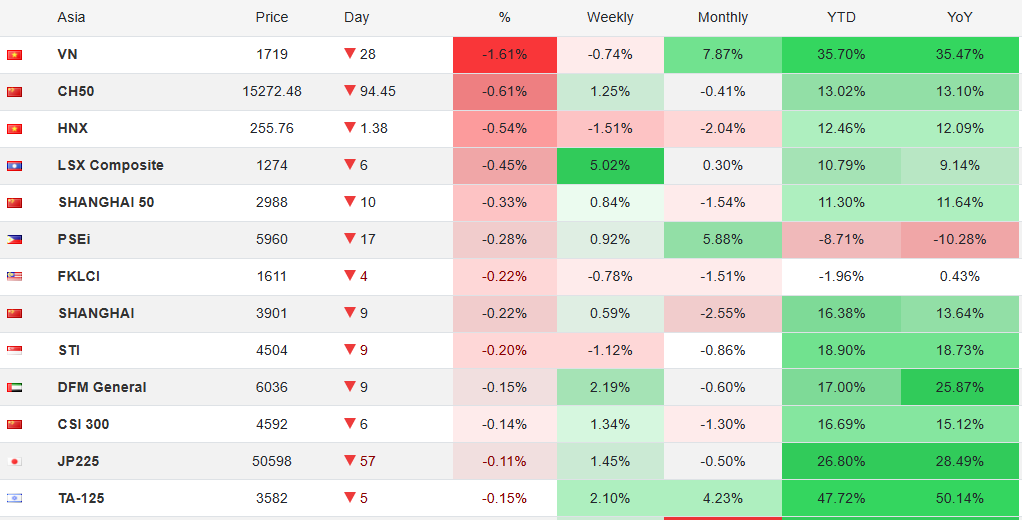Click the UAE flag beside DFM General

pos(14,388)
